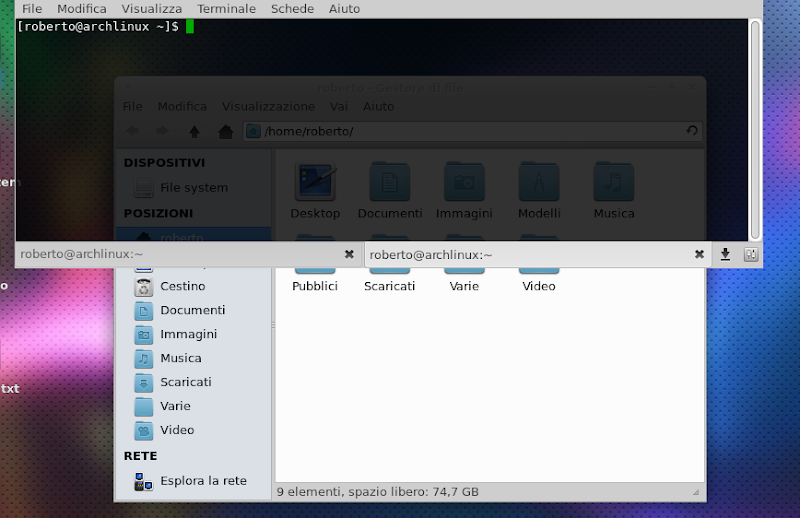Close the first terminal tab
Screen dimensions: 800x518
349,254
